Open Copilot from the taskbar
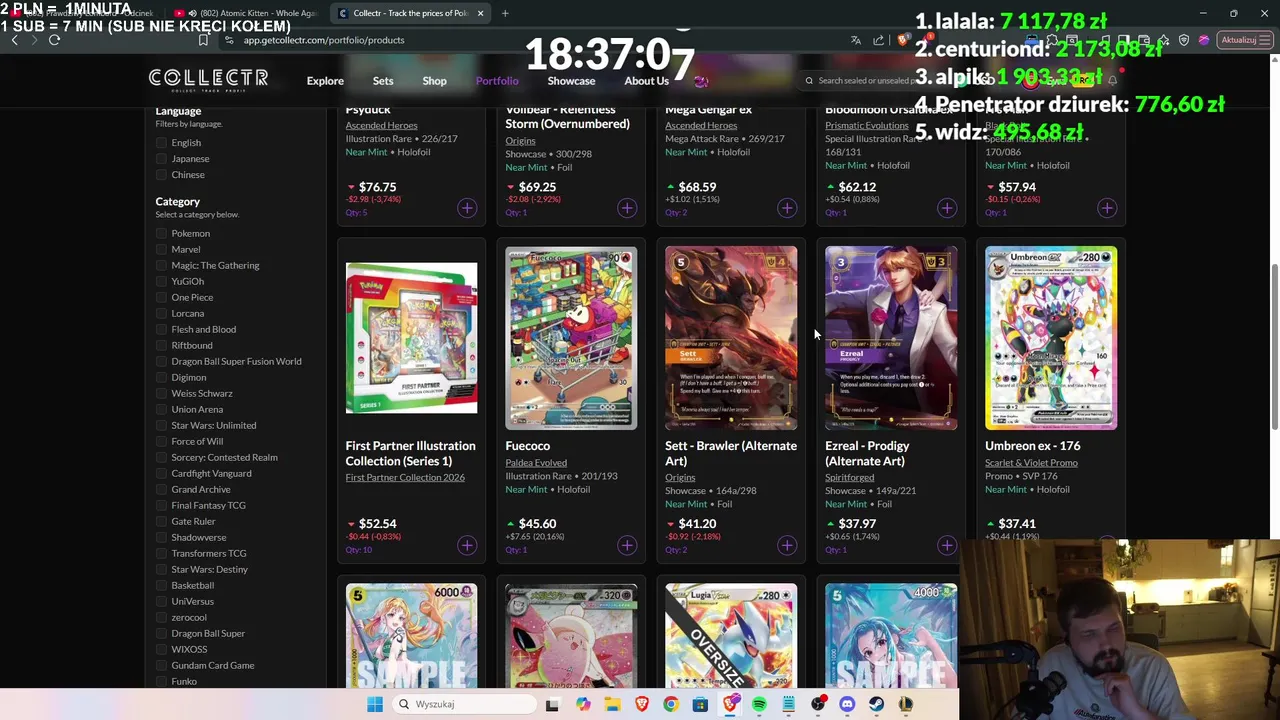Screen dimensions: 1280x720 coord(583,704)
